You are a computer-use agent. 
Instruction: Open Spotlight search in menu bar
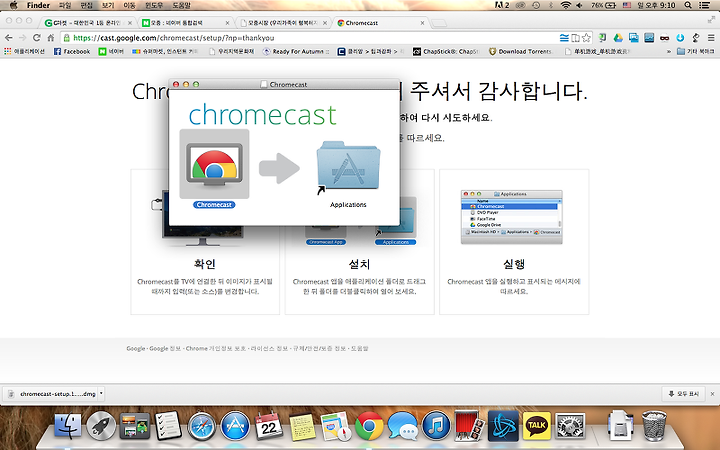pos(687,5)
